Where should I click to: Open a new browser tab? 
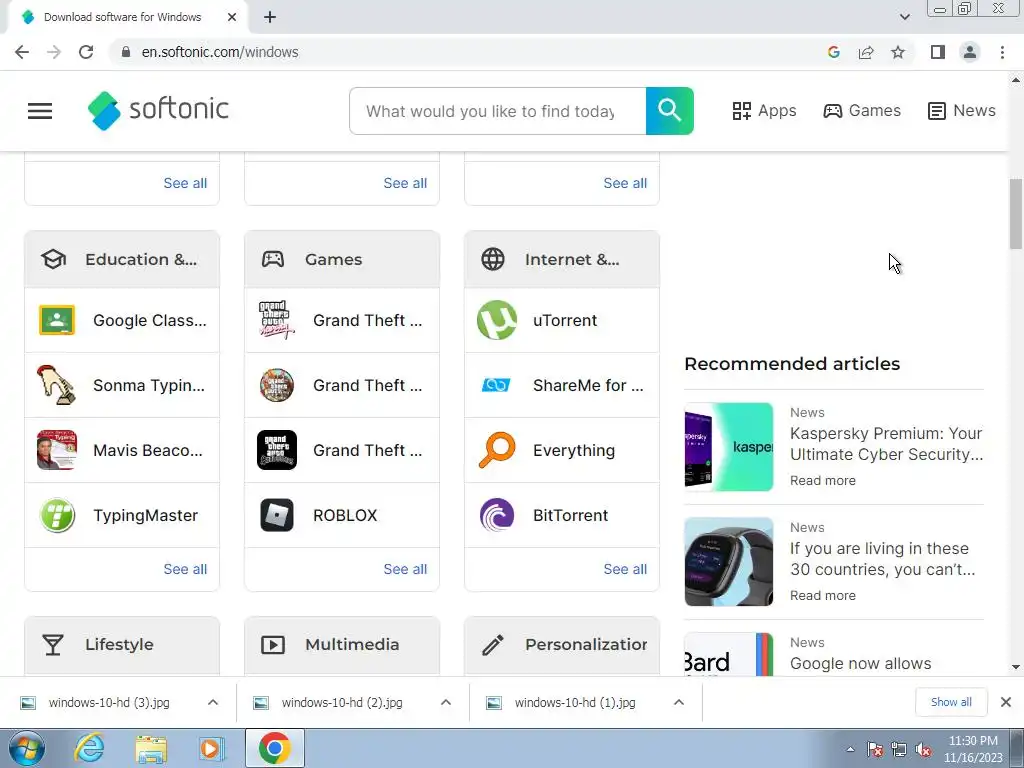pos(270,17)
